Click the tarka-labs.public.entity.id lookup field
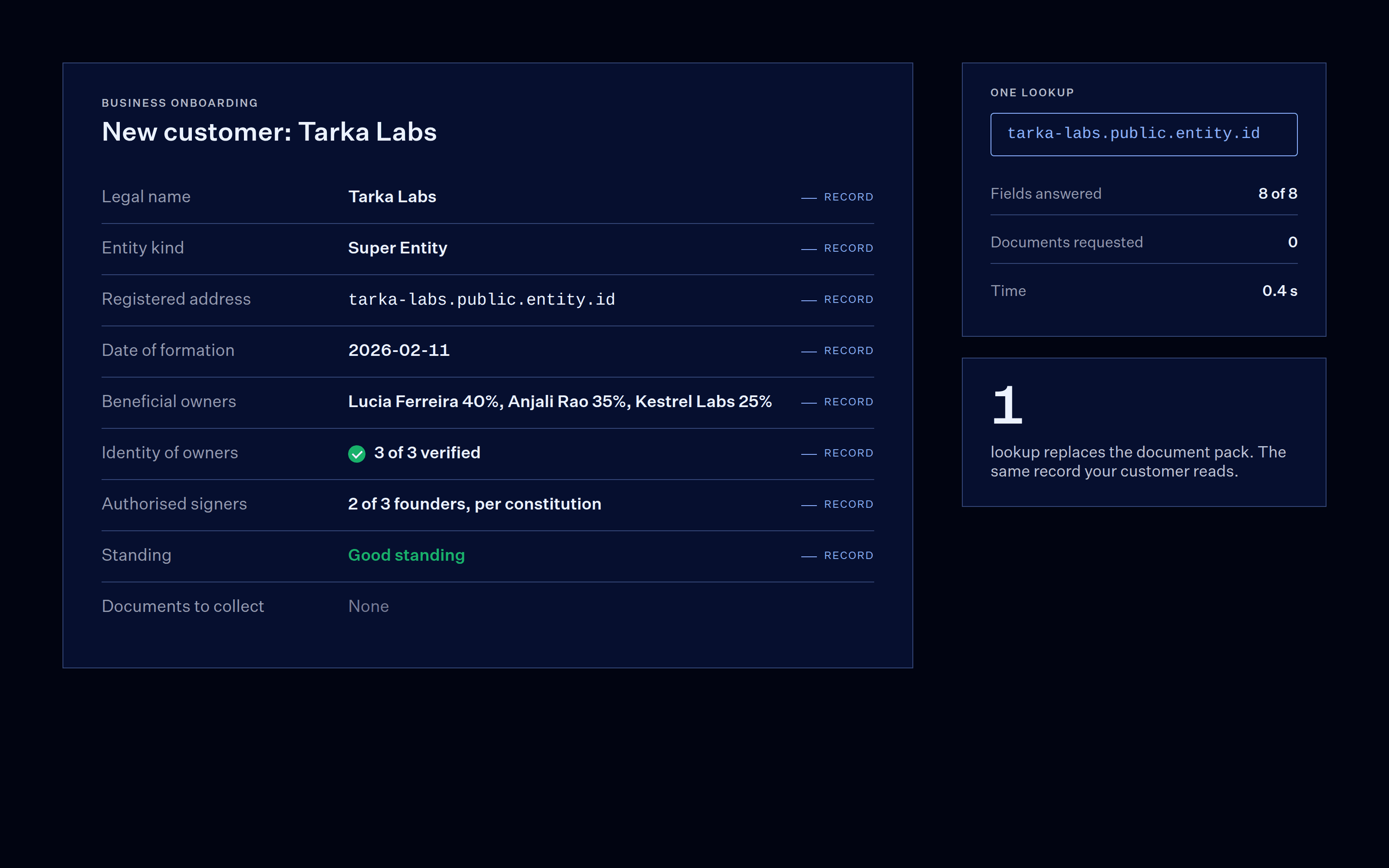The width and height of the screenshot is (1389, 868). [1143, 135]
